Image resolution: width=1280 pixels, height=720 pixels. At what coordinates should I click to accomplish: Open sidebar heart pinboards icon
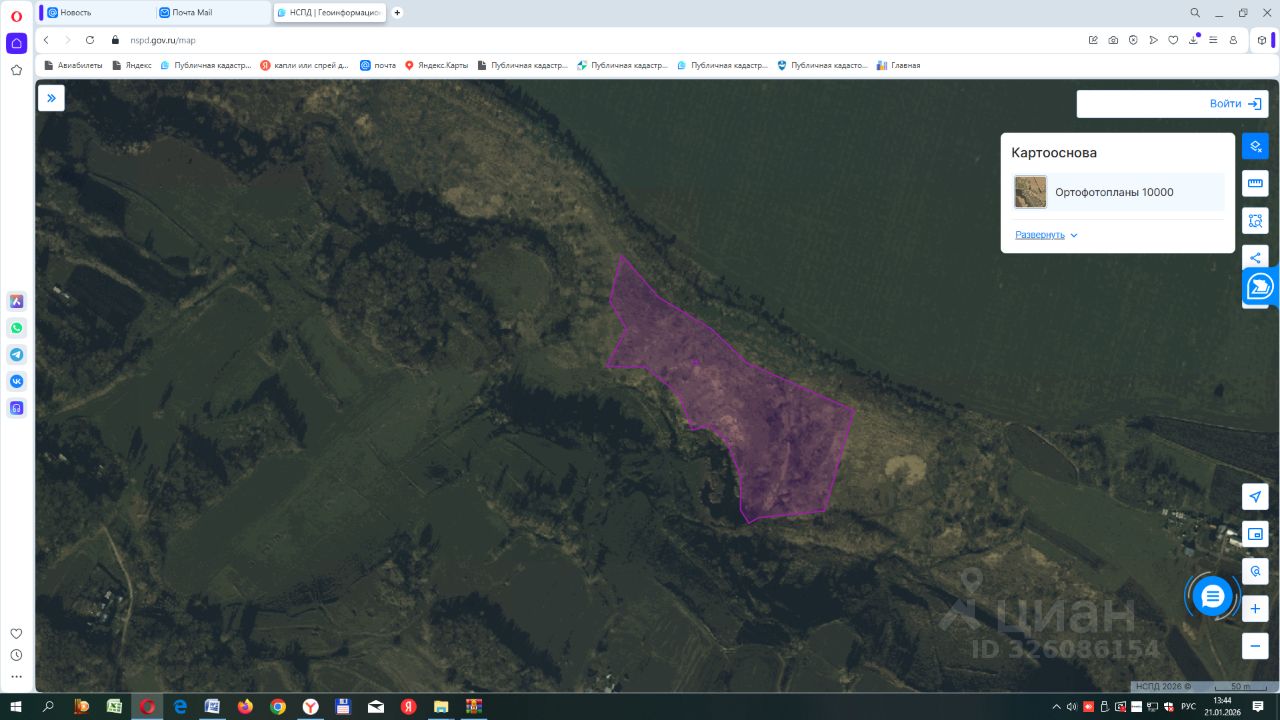(16, 633)
